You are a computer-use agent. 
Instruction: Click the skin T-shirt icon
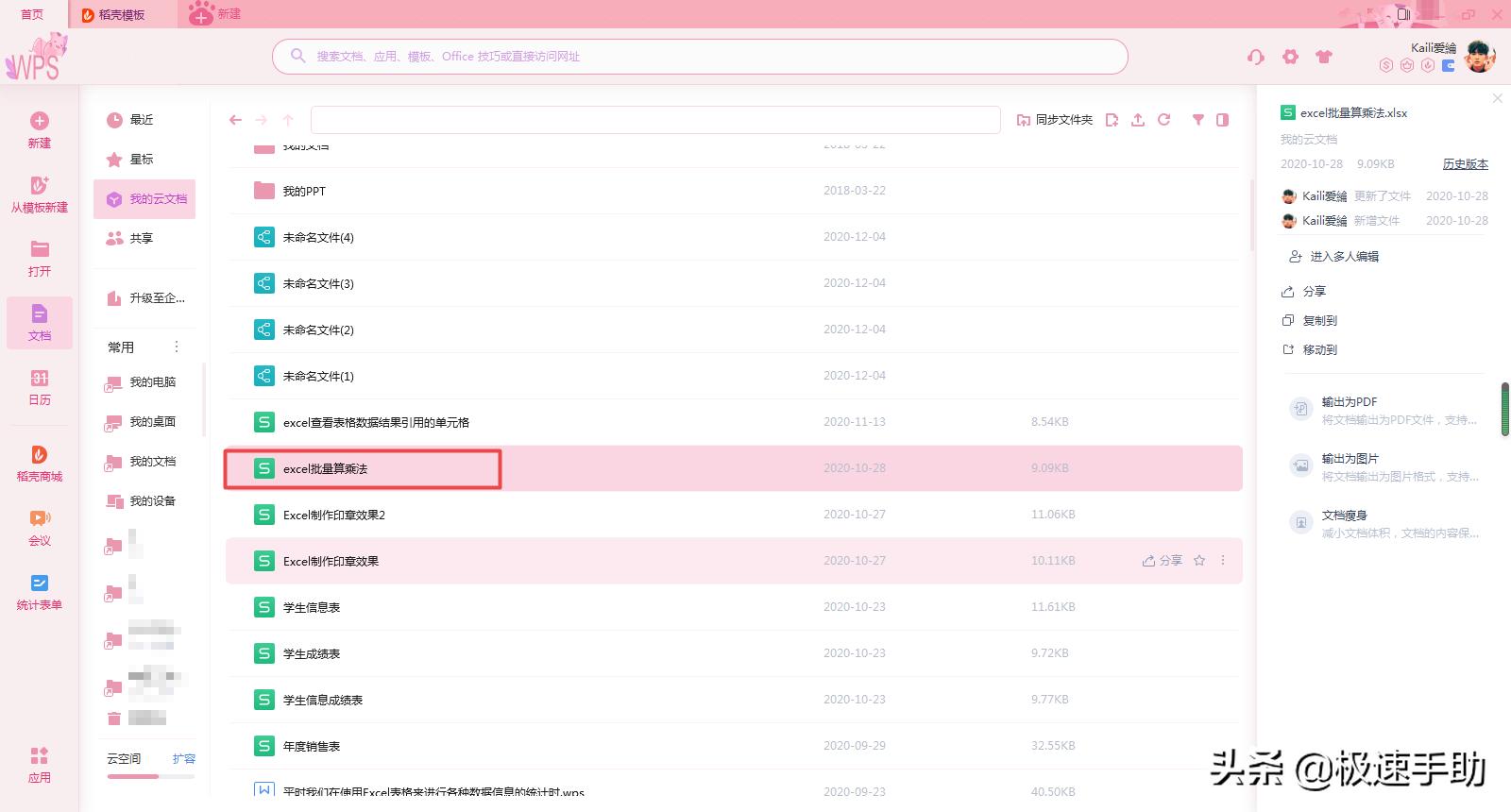click(1324, 57)
